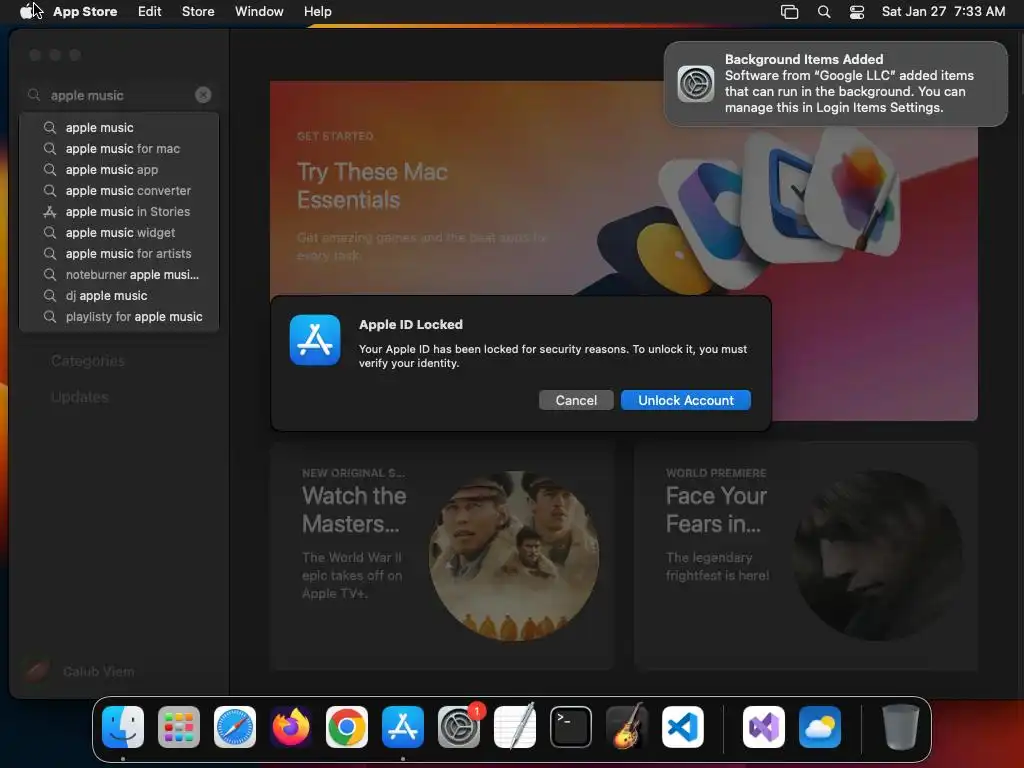Open Terminal from the Dock
1024x768 pixels.
tap(571, 727)
